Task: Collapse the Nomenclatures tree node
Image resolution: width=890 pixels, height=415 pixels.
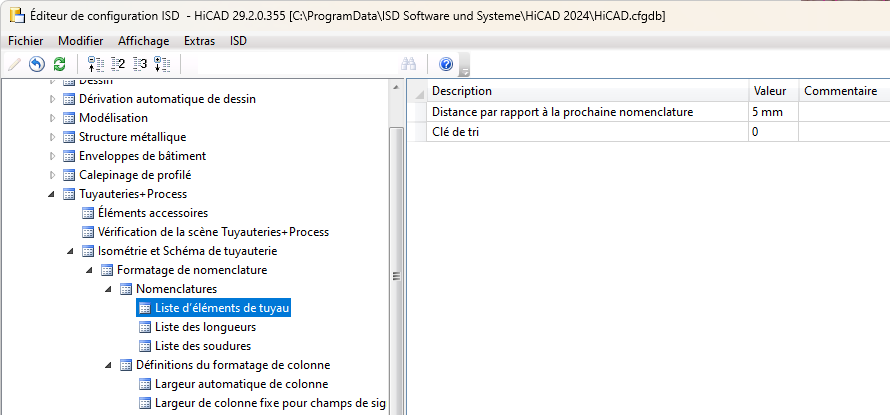Action: [109, 289]
